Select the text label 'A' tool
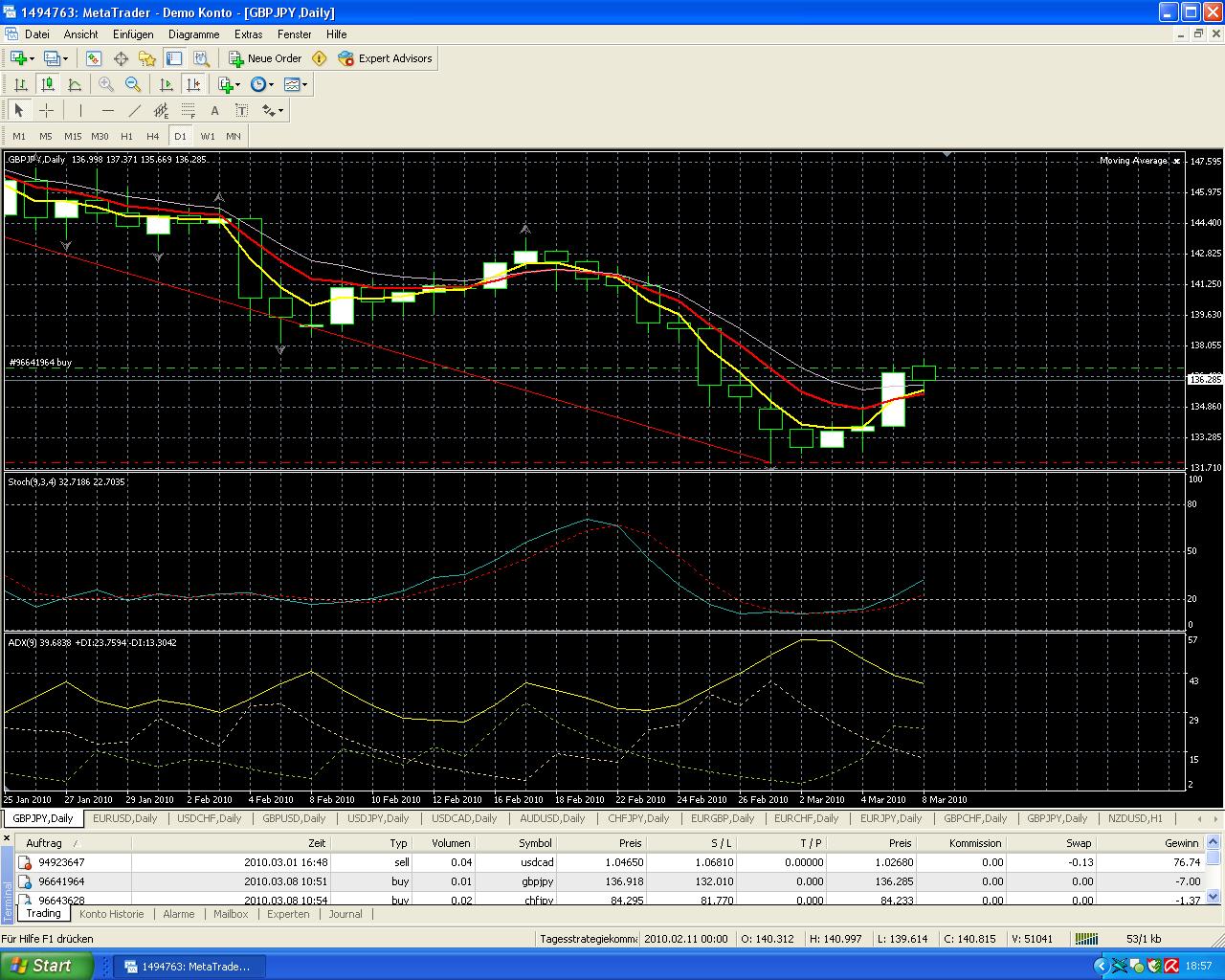The width and height of the screenshot is (1225, 980). point(215,110)
